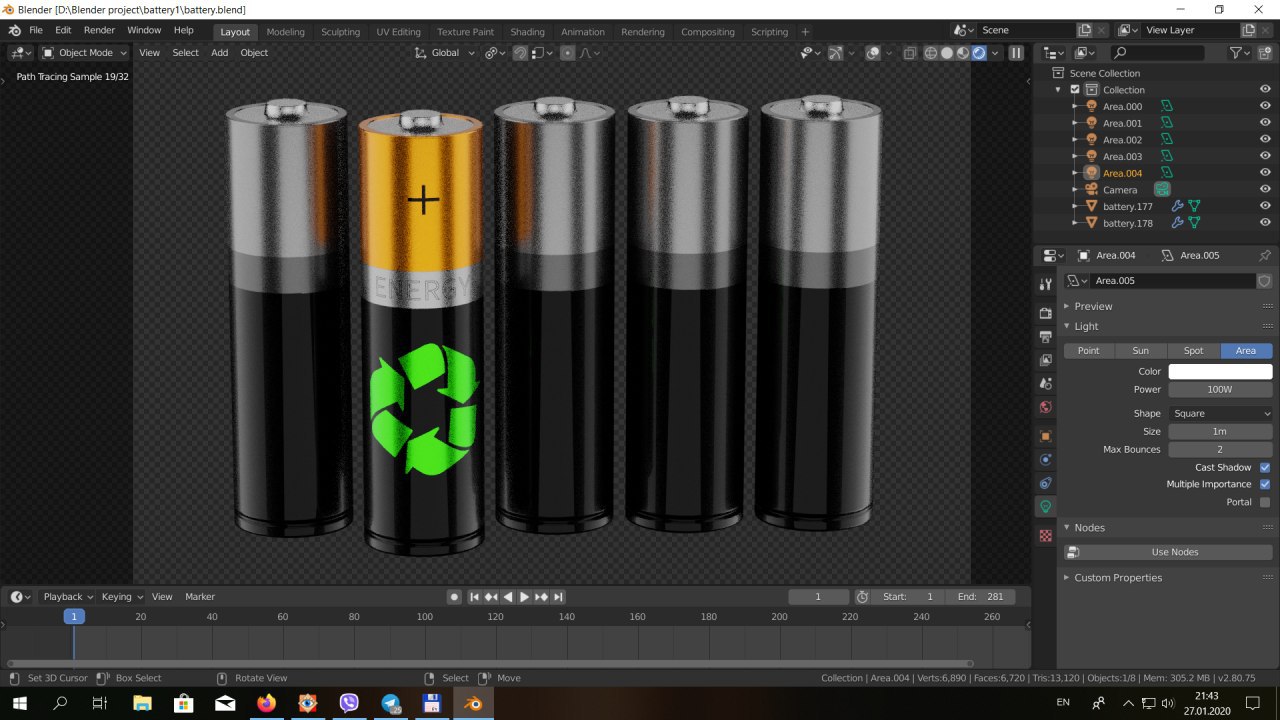1280x720 pixels.
Task: Toggle Collection visibility eye
Action: tap(1265, 89)
